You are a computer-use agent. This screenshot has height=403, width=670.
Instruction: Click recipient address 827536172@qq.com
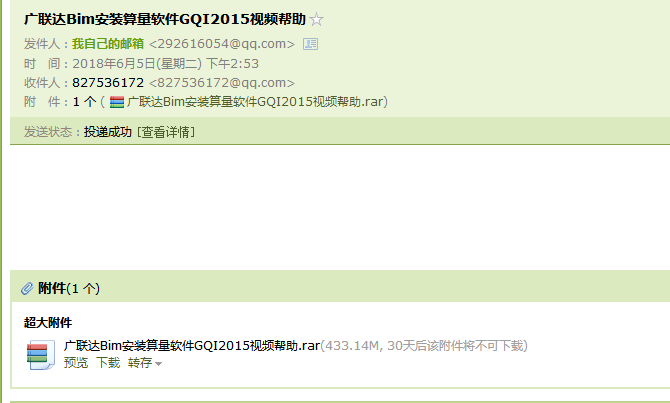[222, 82]
